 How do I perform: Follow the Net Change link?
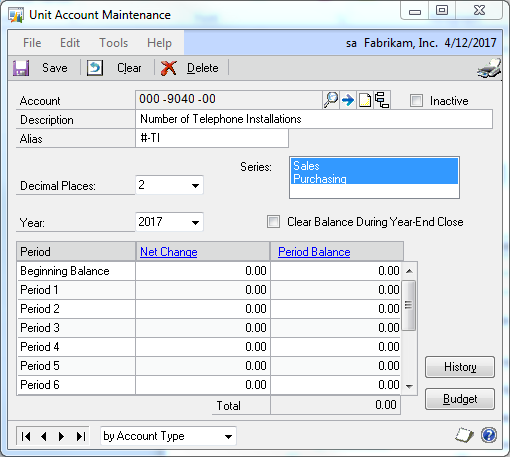tap(169, 252)
